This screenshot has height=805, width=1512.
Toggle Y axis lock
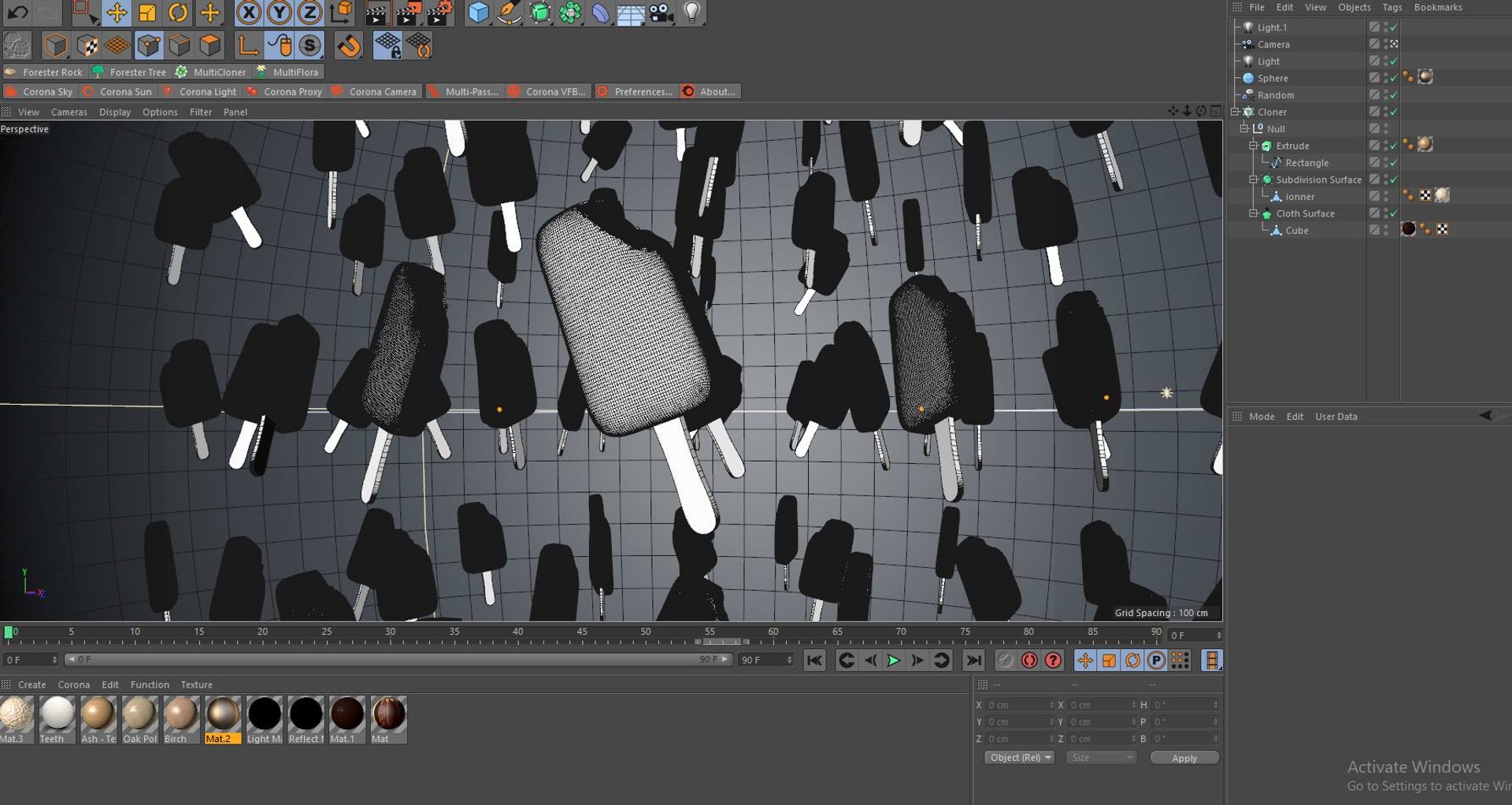[280, 12]
